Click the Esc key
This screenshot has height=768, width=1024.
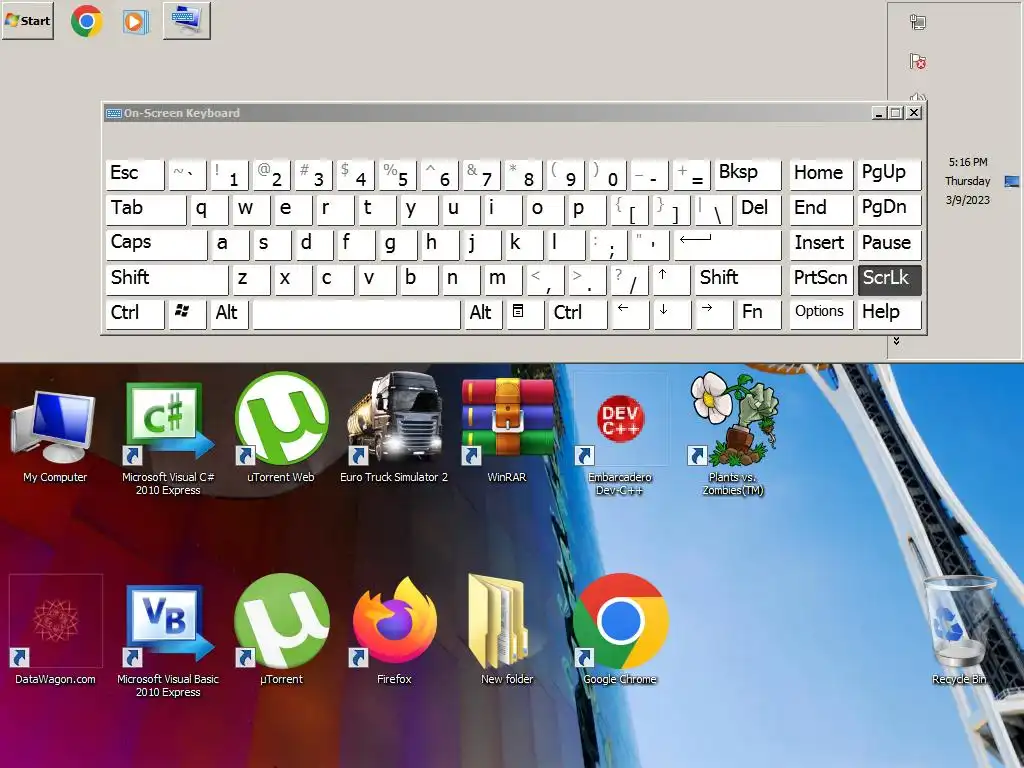click(135, 175)
